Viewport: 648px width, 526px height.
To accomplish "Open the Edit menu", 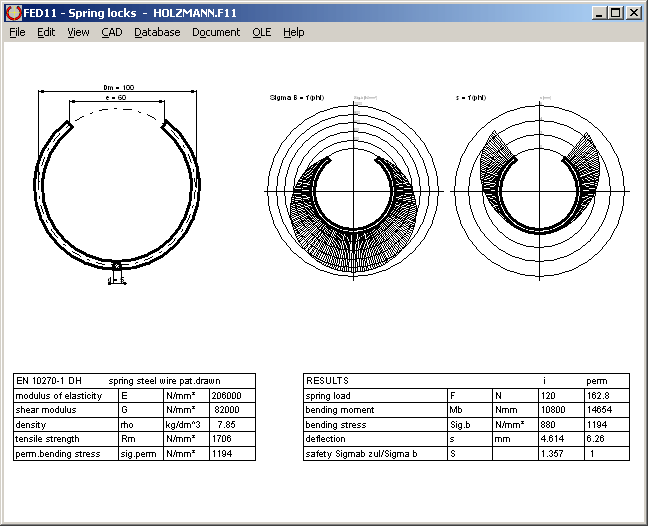I will point(46,32).
